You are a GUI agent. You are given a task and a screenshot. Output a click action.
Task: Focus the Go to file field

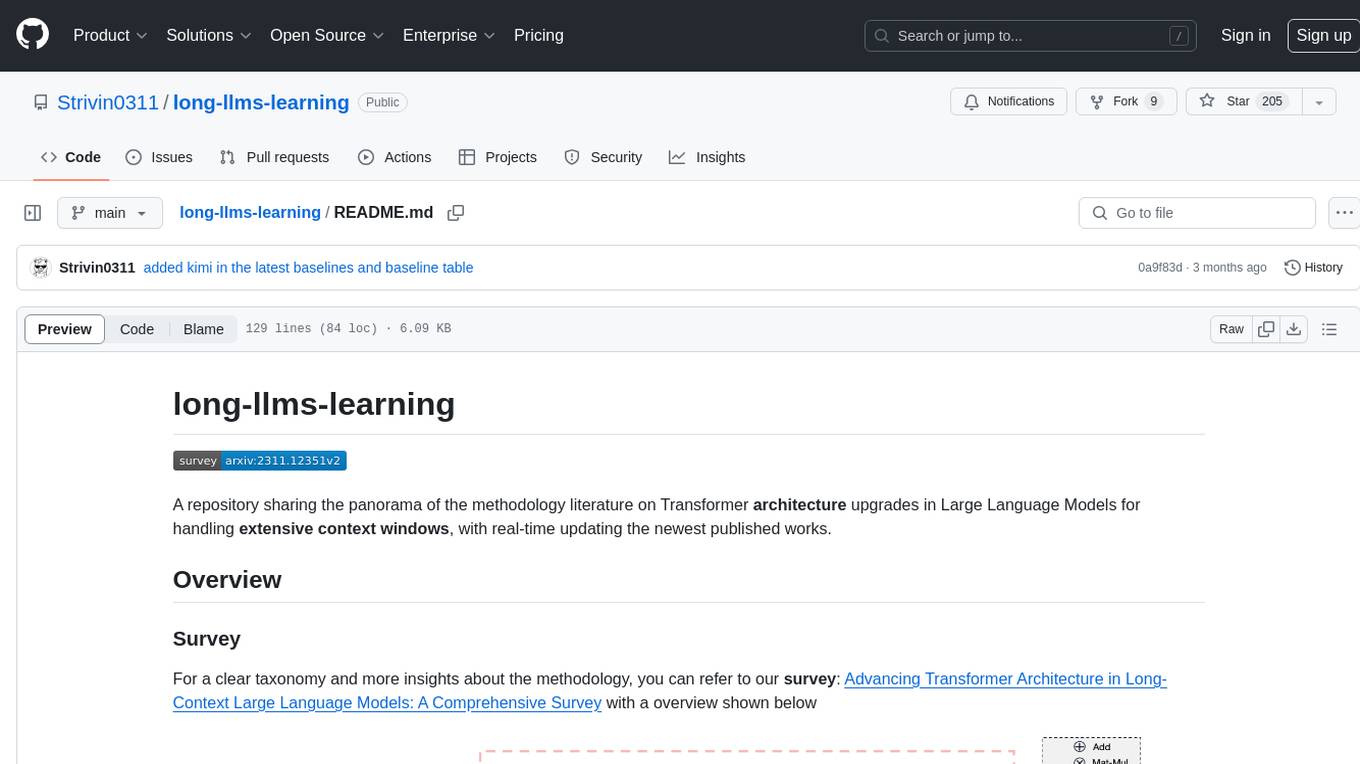[x=1197, y=213]
